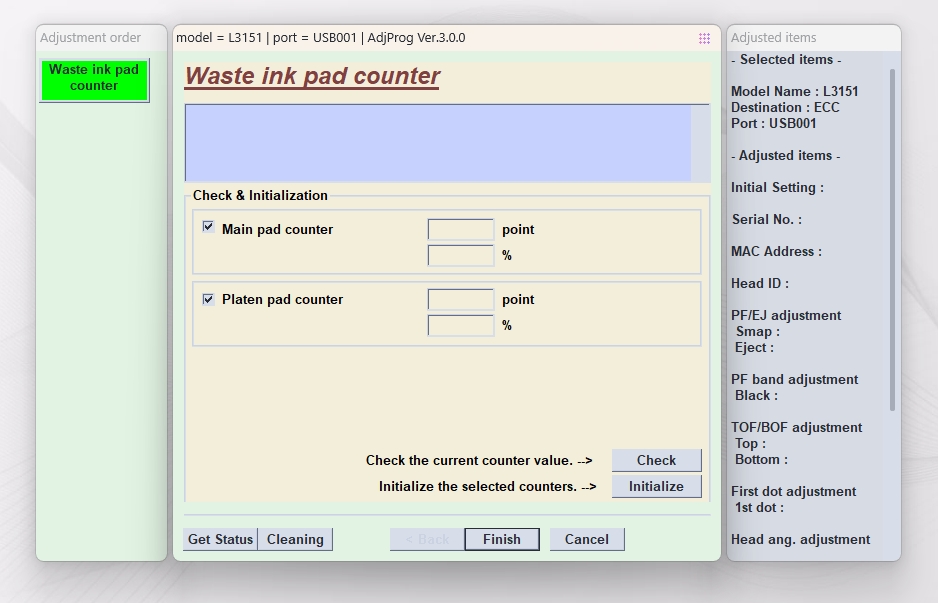Click the Check & Initialization group label
Image resolution: width=938 pixels, height=603 pixels.
tap(260, 196)
